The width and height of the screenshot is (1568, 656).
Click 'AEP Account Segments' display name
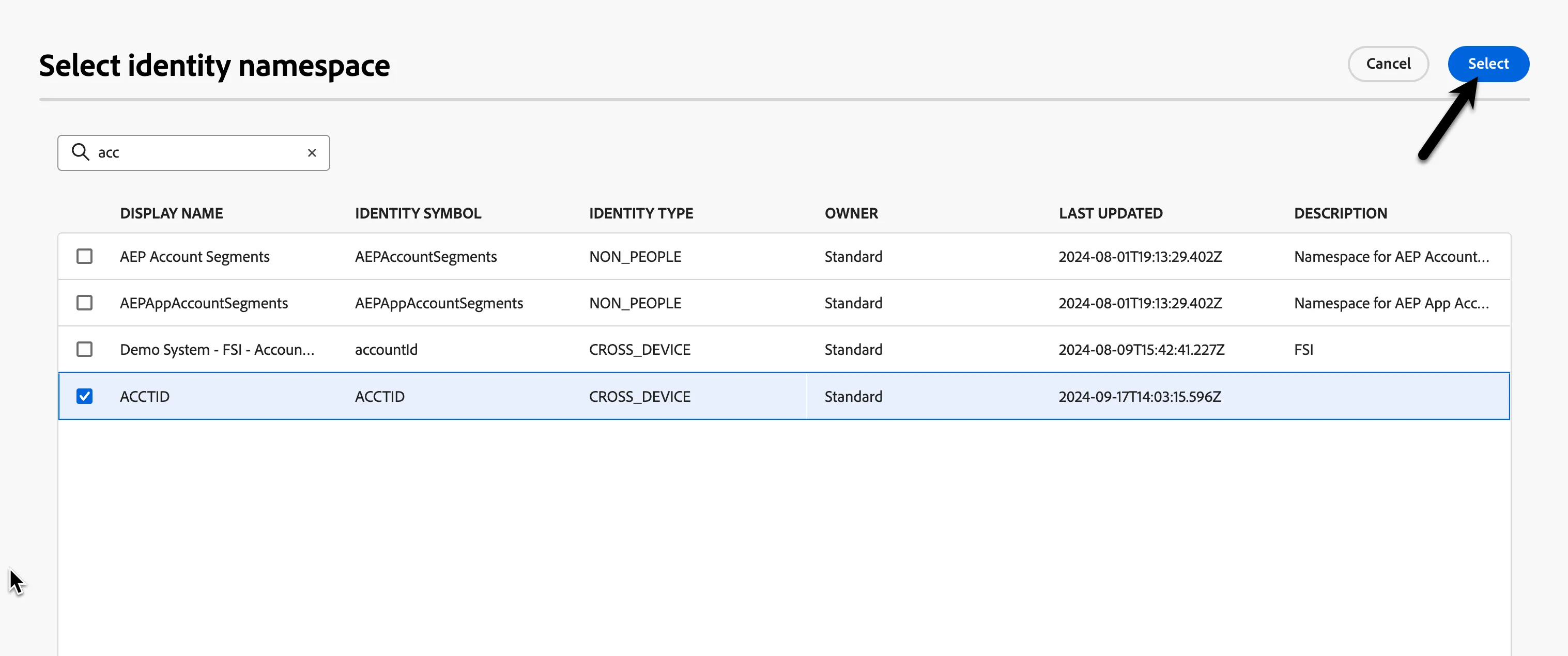click(x=195, y=257)
